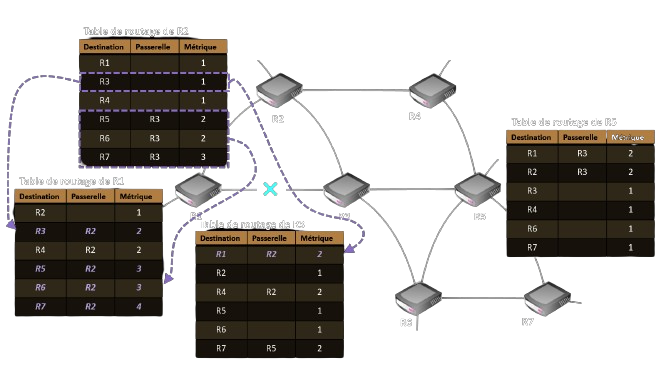The width and height of the screenshot is (666, 375).
Task: Select the R7 row in R2 routing table
Action: point(153,157)
